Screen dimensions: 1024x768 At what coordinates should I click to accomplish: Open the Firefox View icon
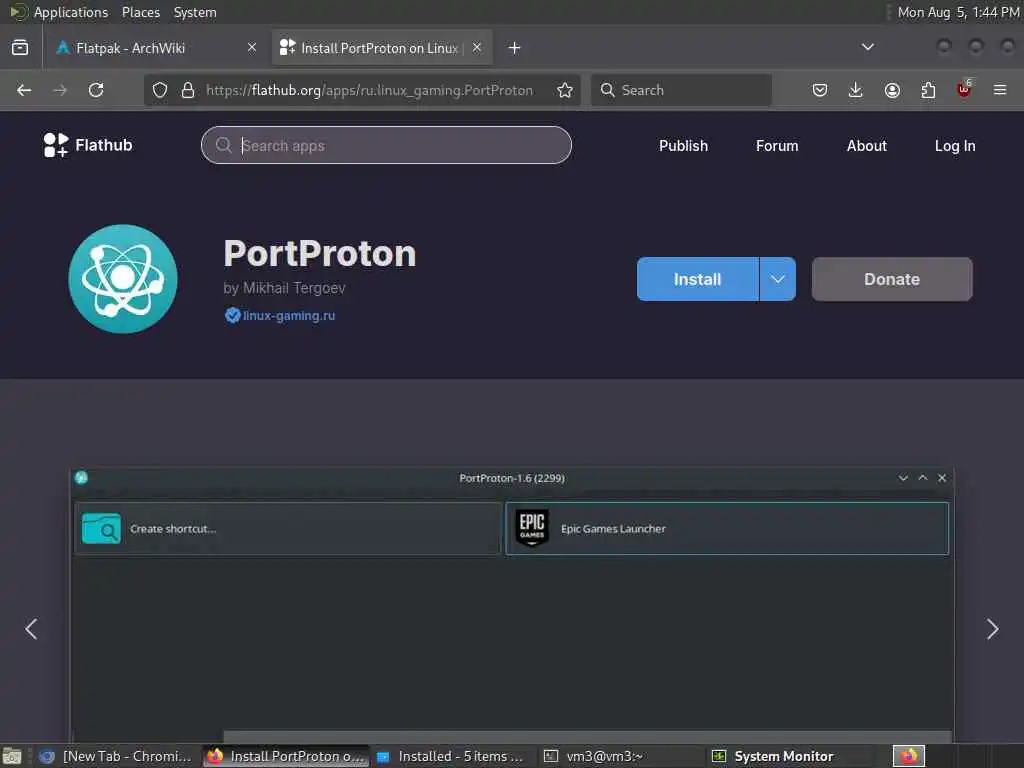tap(20, 48)
